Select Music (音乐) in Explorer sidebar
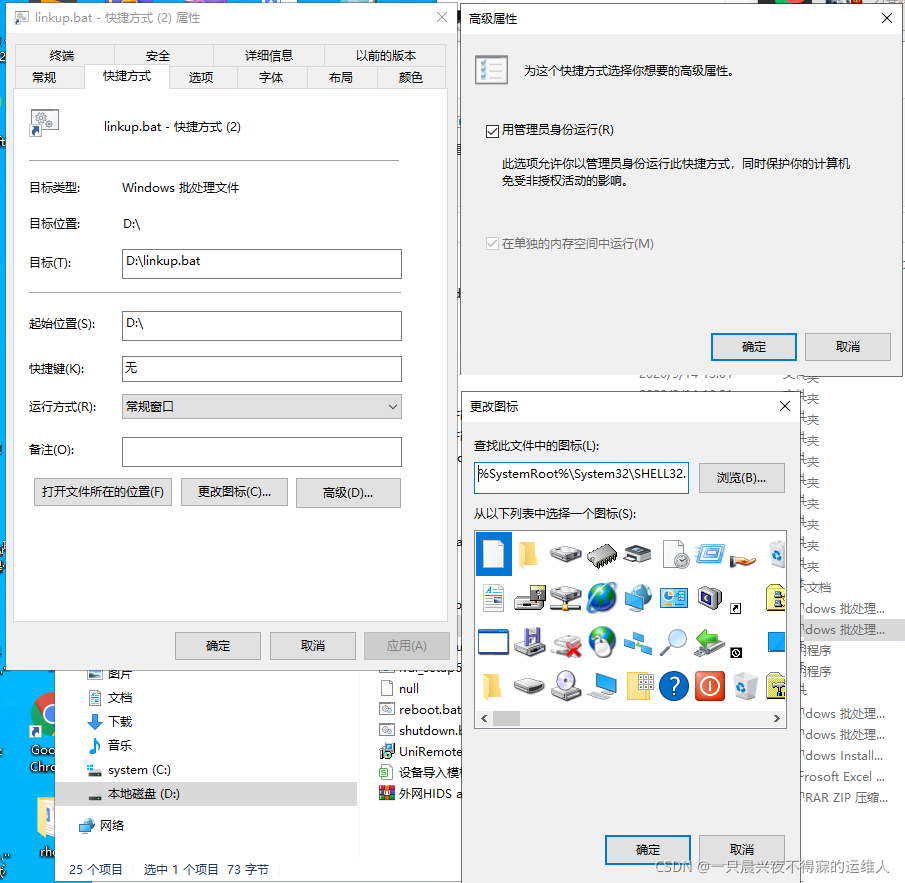Image resolution: width=905 pixels, height=883 pixels. [110, 746]
